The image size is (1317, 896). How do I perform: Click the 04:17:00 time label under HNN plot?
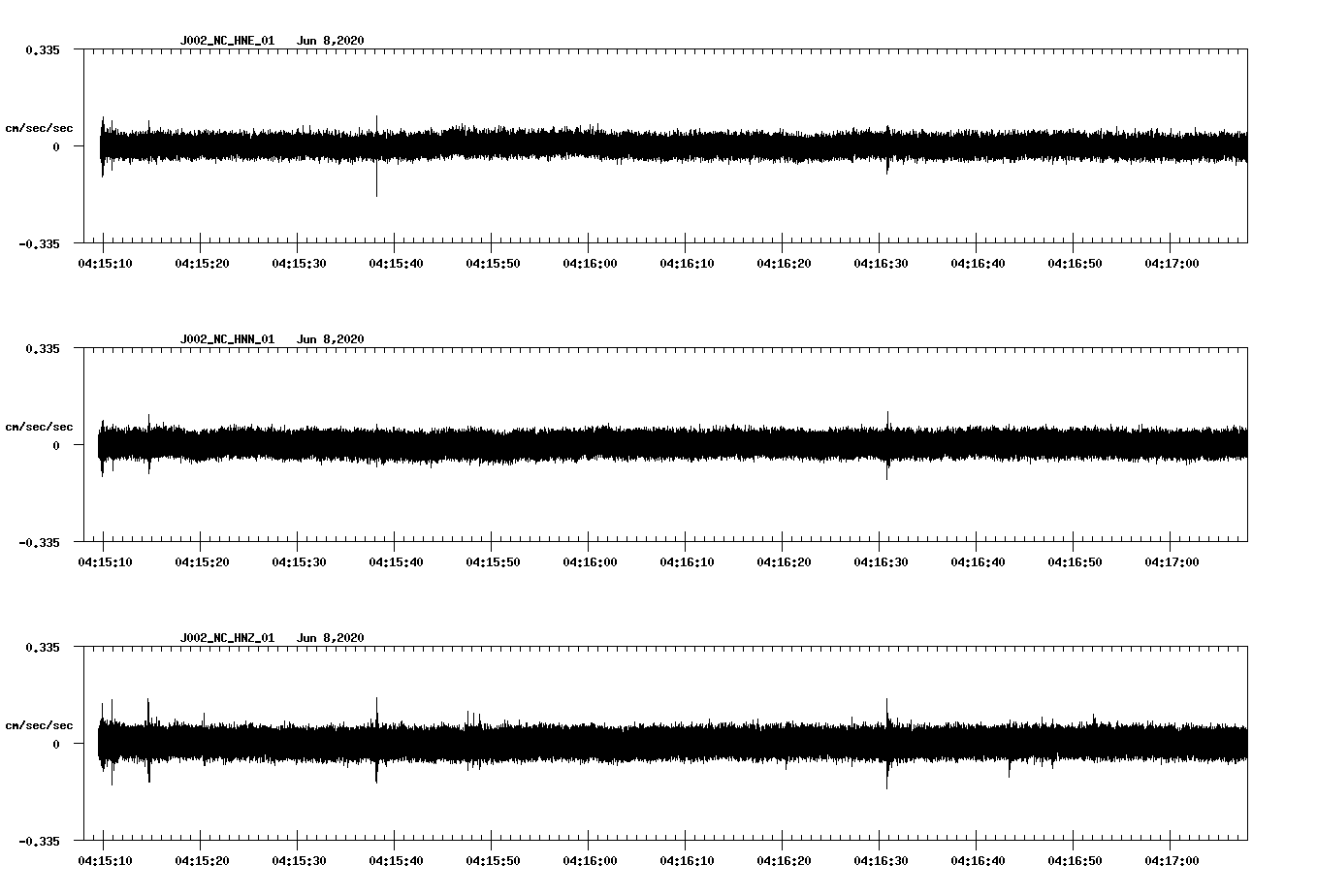click(x=1172, y=562)
